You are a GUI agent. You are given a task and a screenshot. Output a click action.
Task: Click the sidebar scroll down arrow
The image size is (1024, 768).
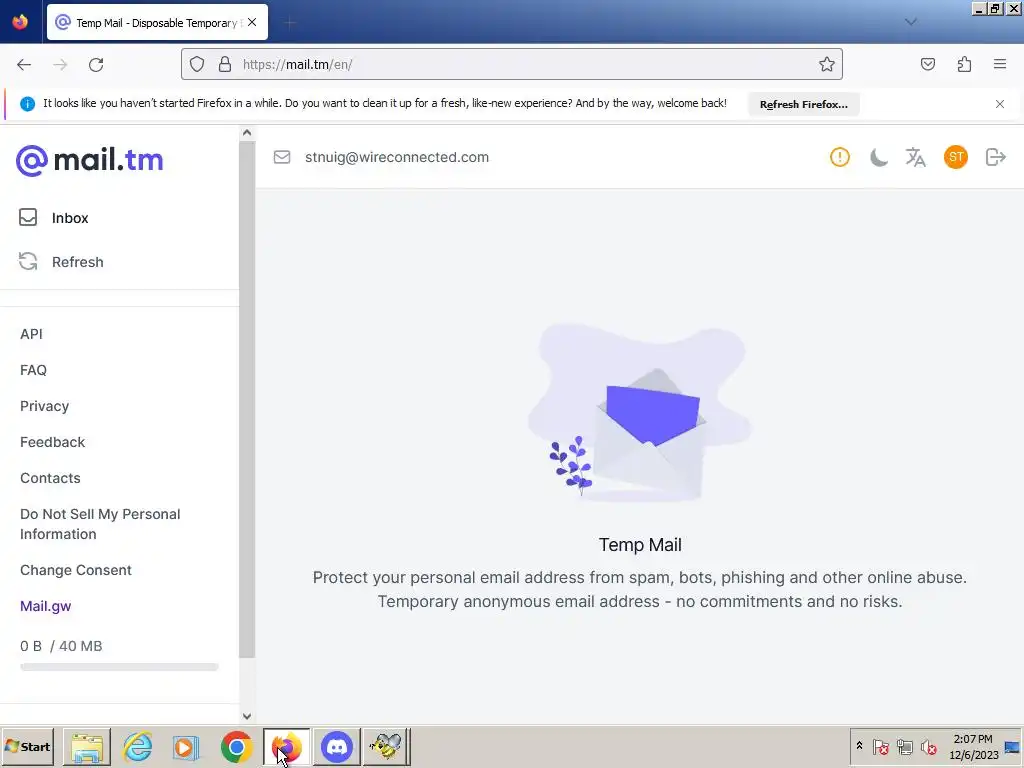247,716
